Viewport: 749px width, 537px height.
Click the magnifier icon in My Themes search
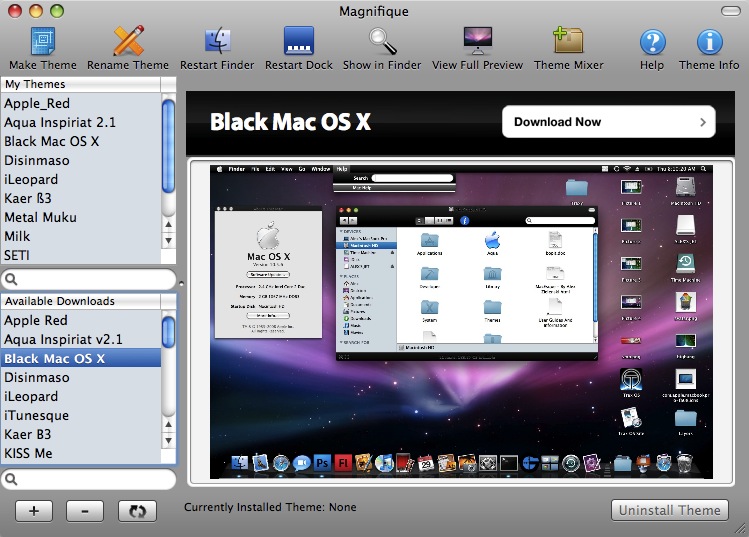pos(11,279)
